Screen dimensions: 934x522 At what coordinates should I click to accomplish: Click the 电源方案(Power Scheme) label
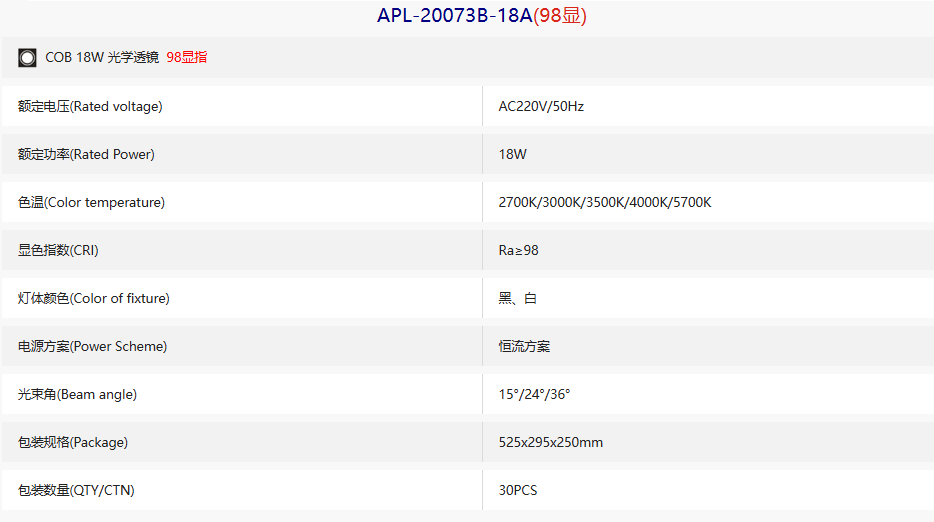tap(92, 346)
